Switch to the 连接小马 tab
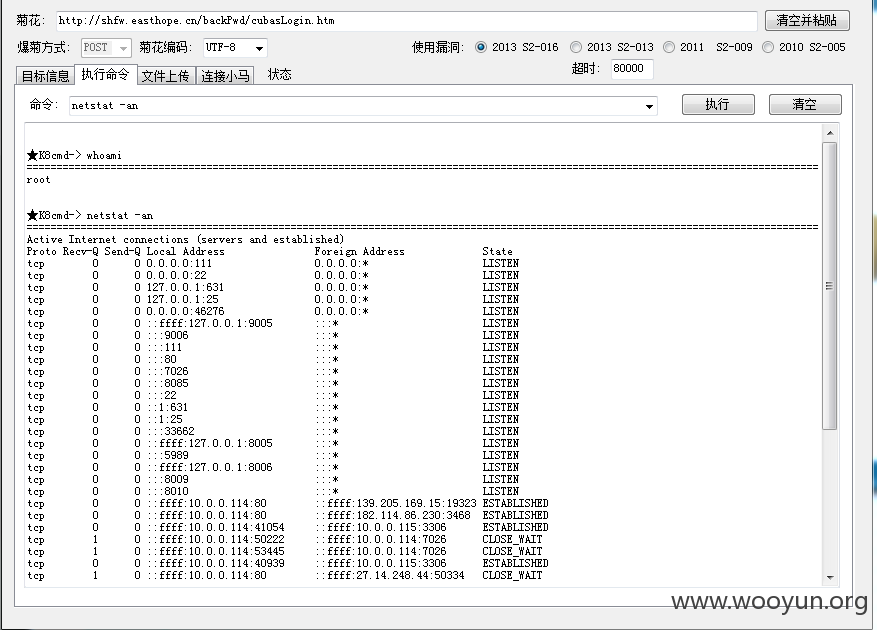The height and width of the screenshot is (630, 877). [x=225, y=76]
